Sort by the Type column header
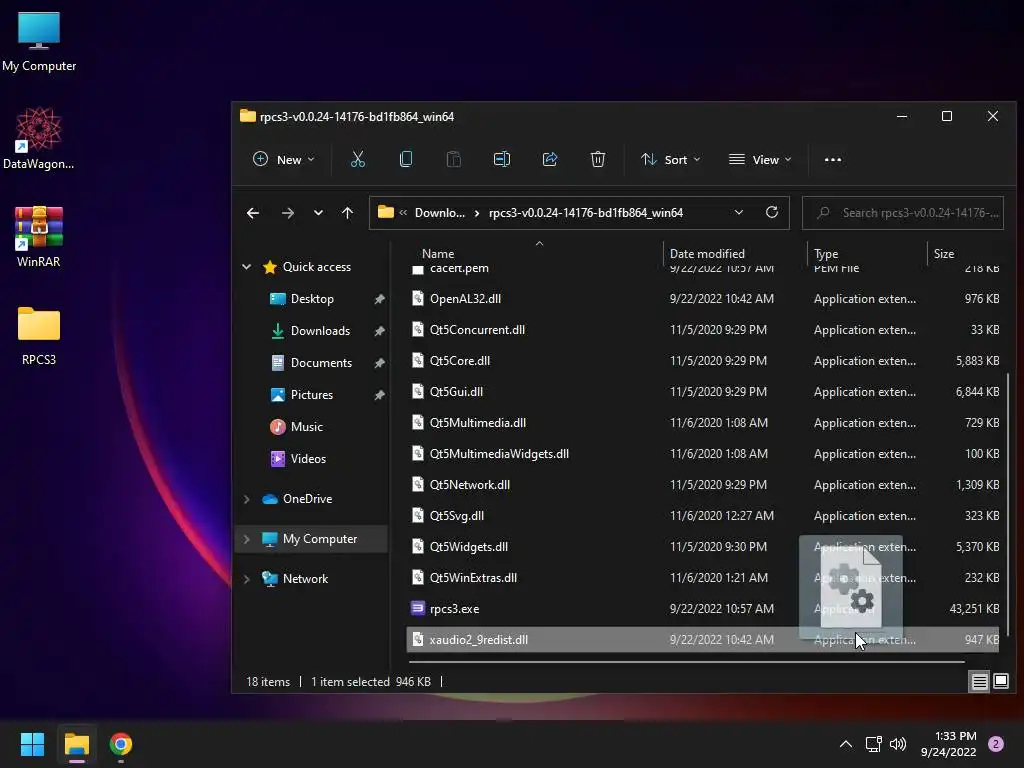The image size is (1024, 768). coord(826,253)
